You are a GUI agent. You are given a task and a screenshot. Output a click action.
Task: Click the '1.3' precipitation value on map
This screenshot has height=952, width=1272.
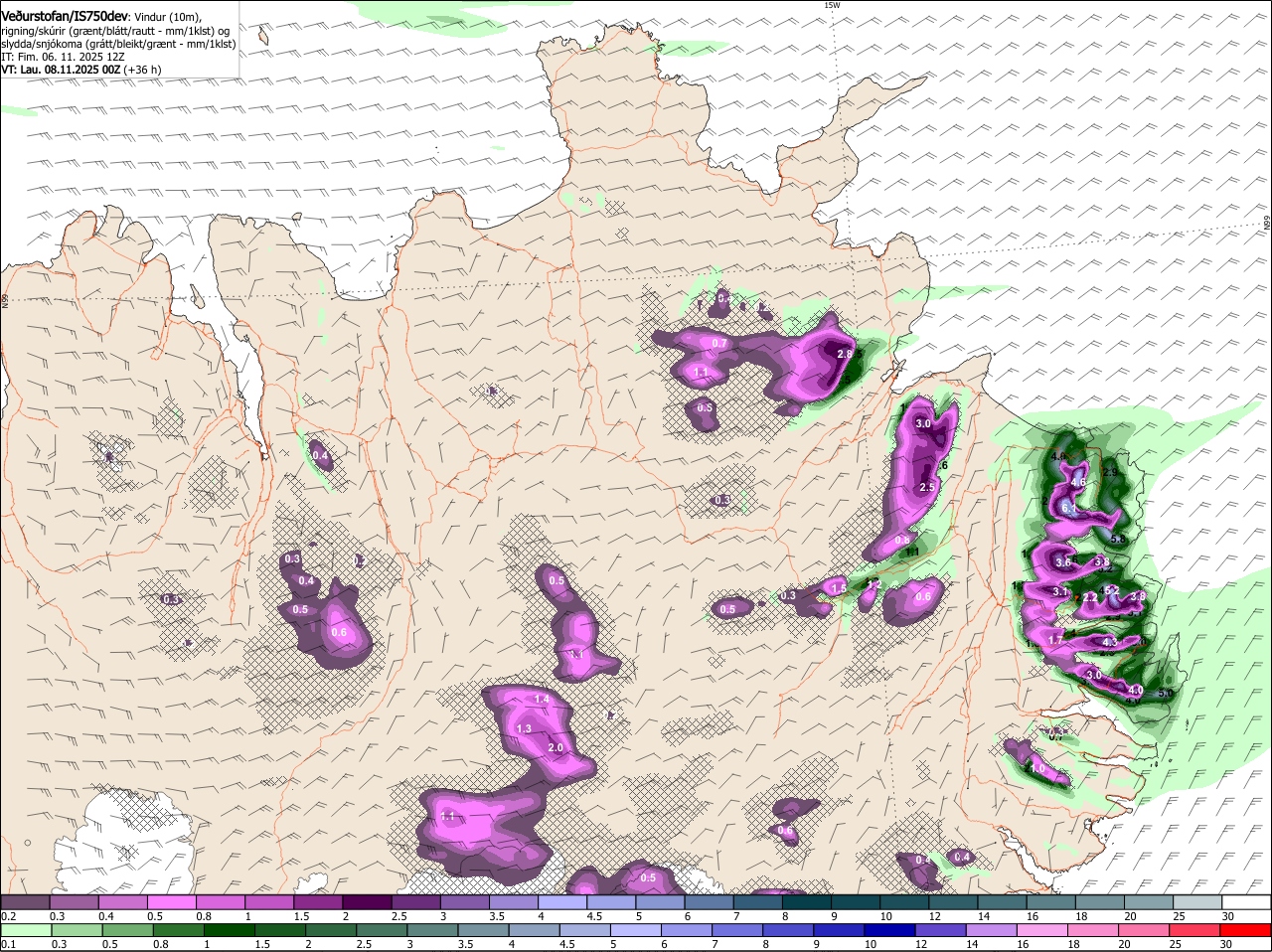pos(525,728)
